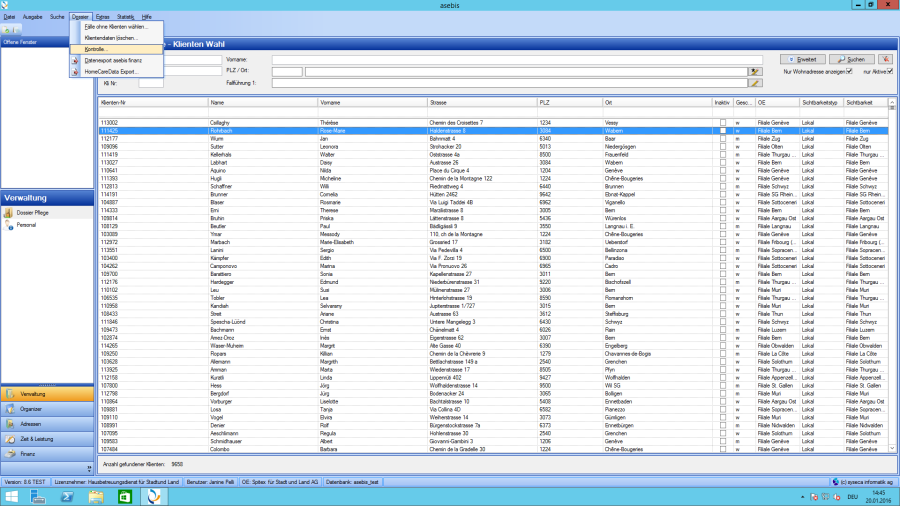900x506 pixels.
Task: Click the Suchen button
Action: click(851, 59)
